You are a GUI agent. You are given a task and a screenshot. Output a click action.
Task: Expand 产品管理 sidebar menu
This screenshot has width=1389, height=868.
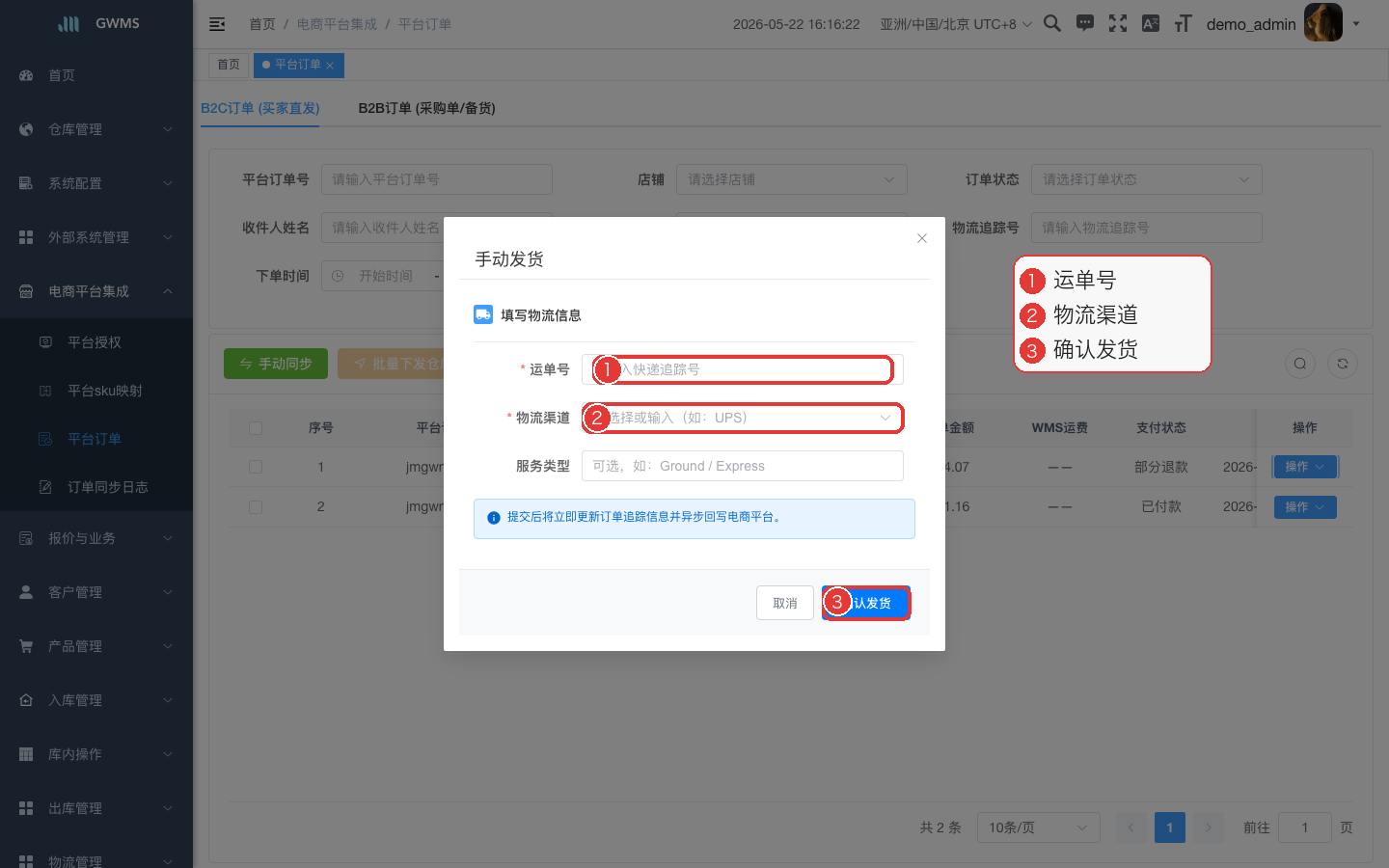(96, 646)
